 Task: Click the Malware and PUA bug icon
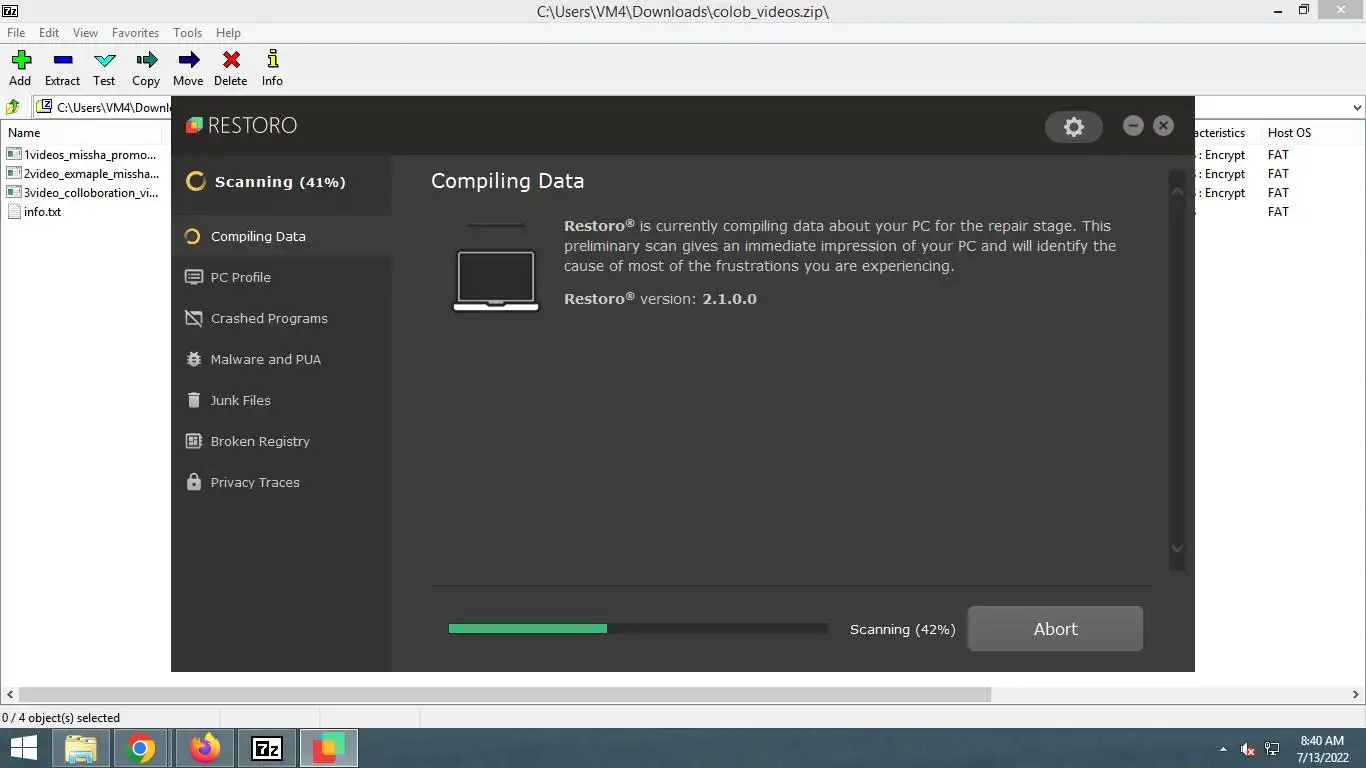193,359
